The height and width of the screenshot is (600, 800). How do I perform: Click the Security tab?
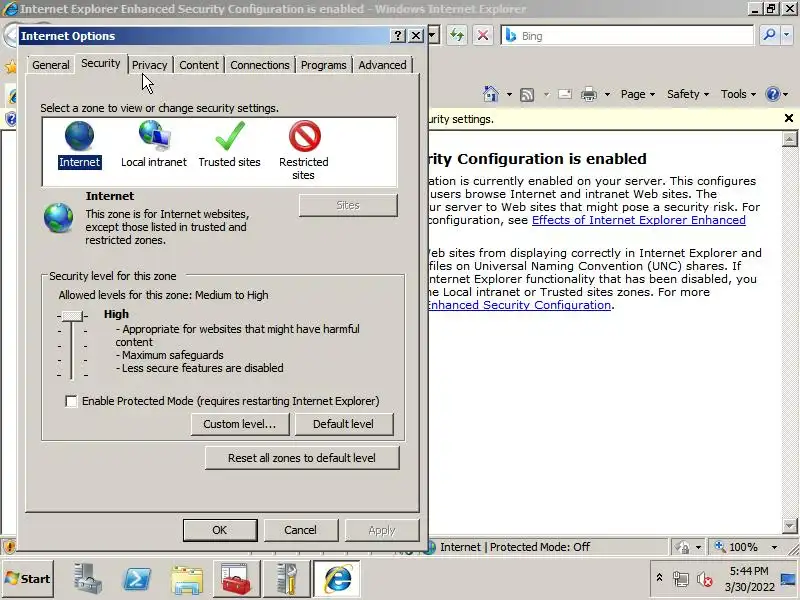pos(101,64)
